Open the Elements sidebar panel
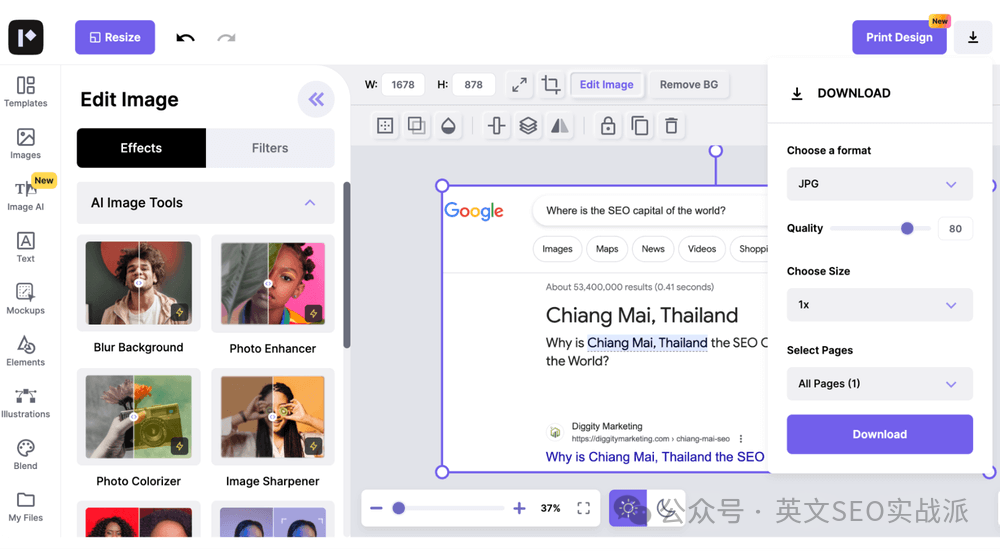 point(26,351)
